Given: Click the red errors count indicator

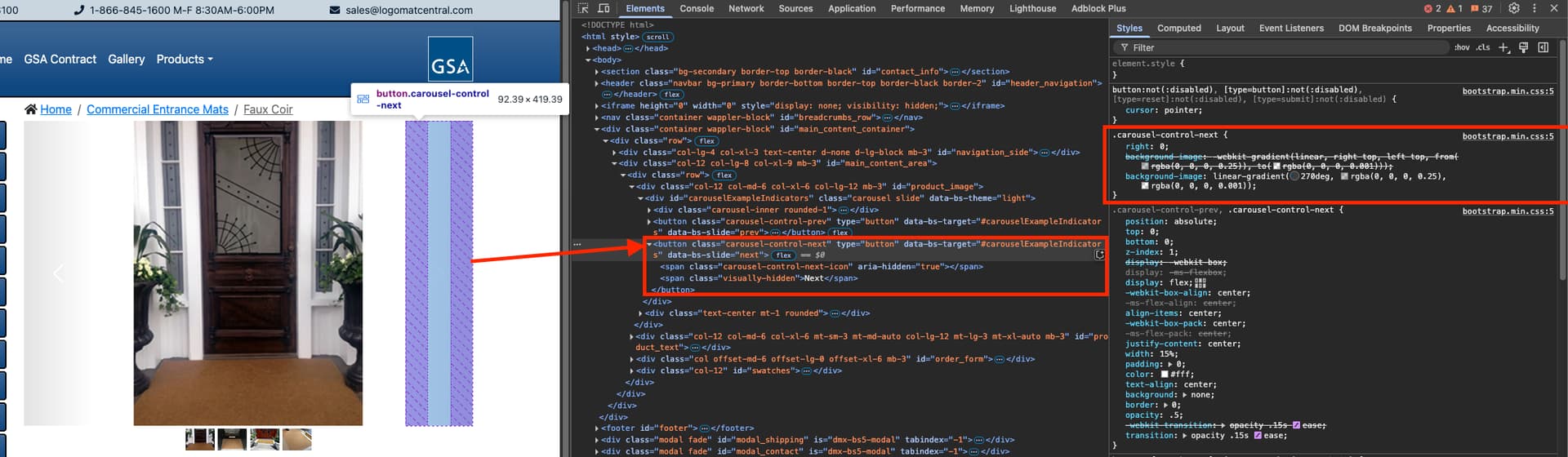Looking at the screenshot, I should pos(1432,9).
